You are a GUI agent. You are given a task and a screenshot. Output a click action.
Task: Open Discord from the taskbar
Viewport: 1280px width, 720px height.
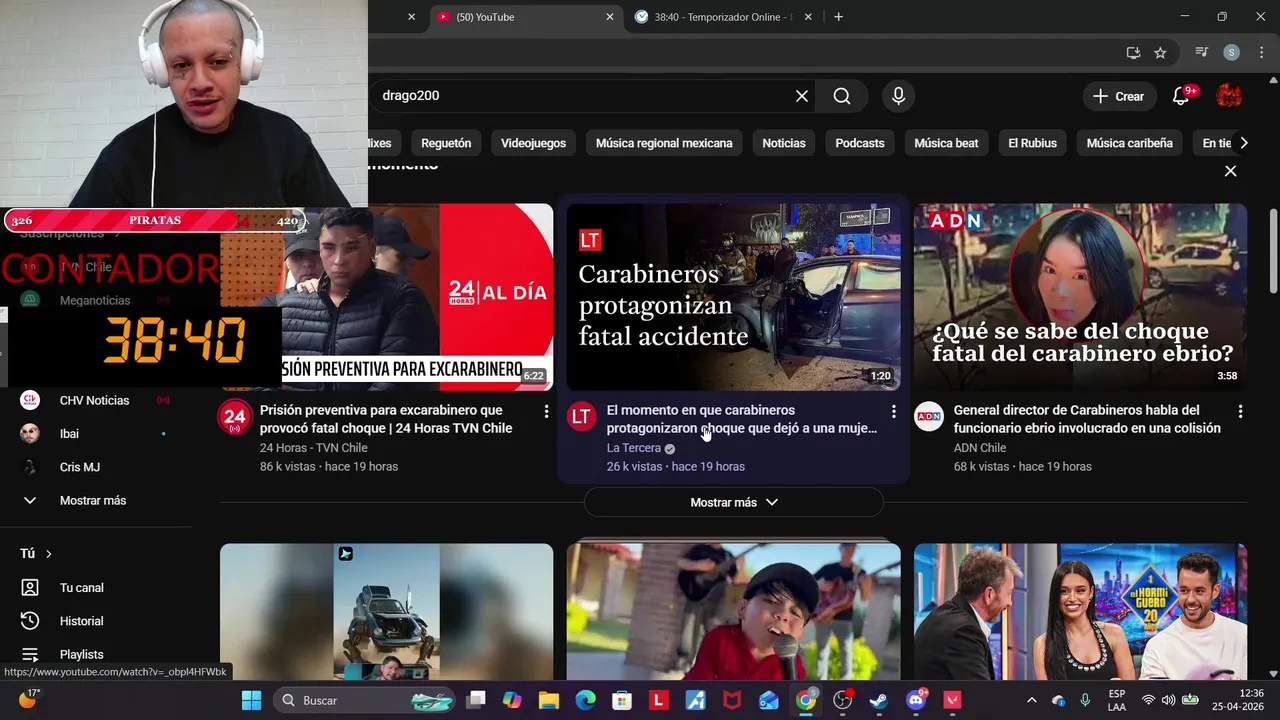pos(916,700)
